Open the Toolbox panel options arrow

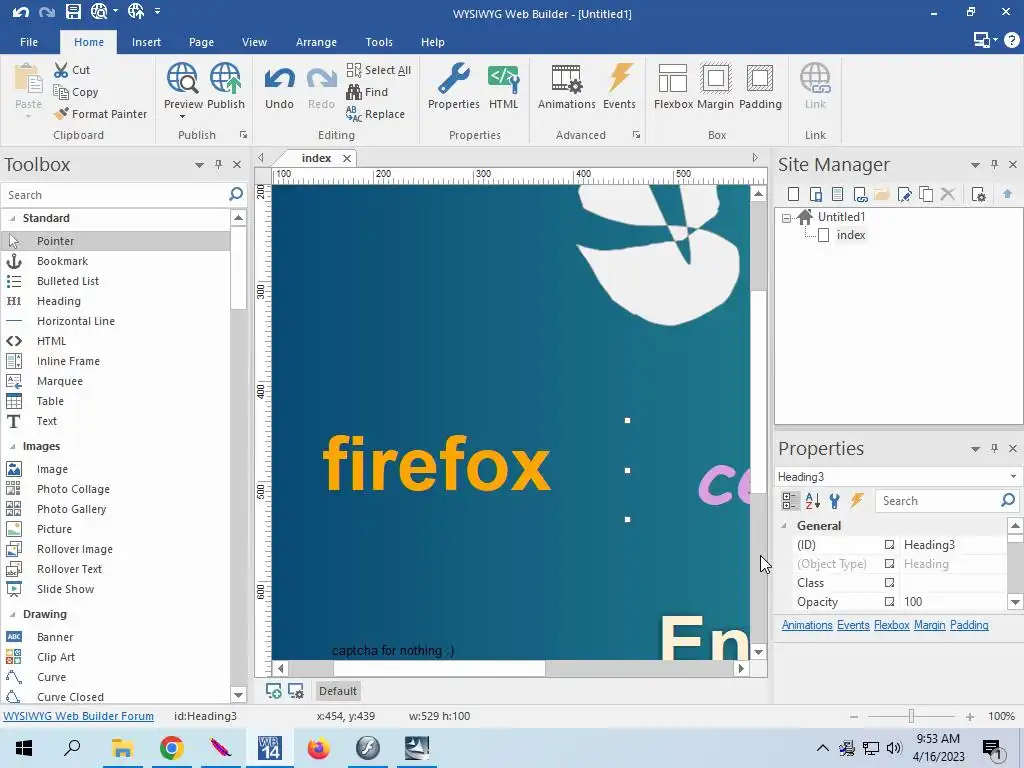(x=199, y=165)
